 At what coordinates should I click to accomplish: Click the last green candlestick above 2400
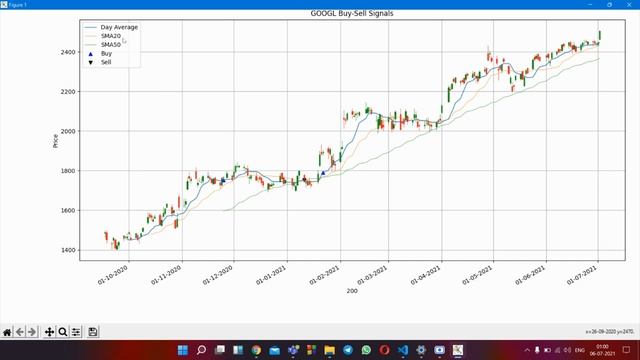pyautogui.click(x=600, y=35)
